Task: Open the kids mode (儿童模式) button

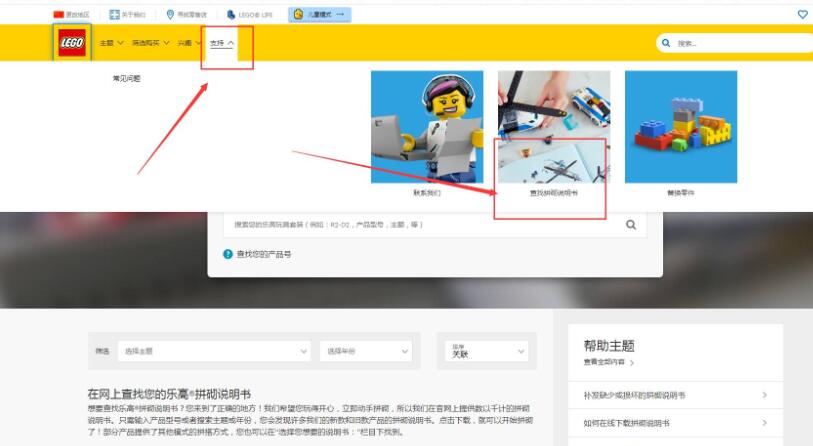Action: pos(319,15)
